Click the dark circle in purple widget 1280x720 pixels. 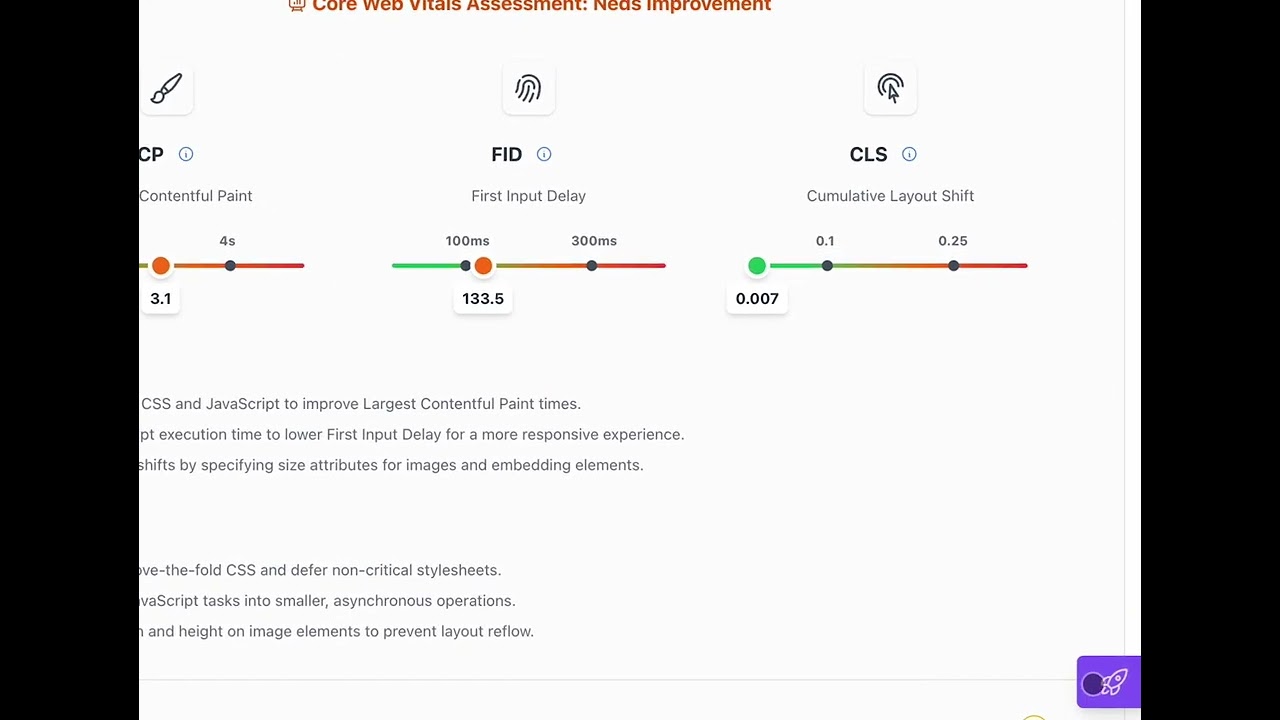1093,684
